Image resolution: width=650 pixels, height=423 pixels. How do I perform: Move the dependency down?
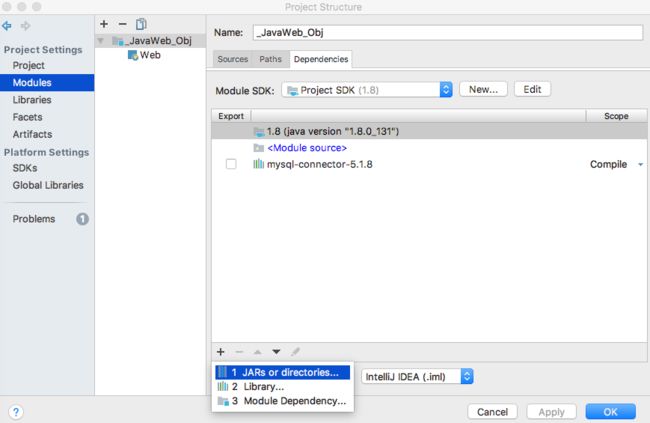pyautogui.click(x=276, y=352)
